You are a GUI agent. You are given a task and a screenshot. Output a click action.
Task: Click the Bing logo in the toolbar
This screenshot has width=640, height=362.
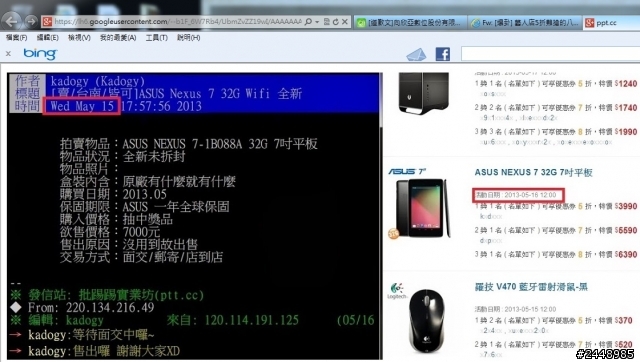point(40,53)
